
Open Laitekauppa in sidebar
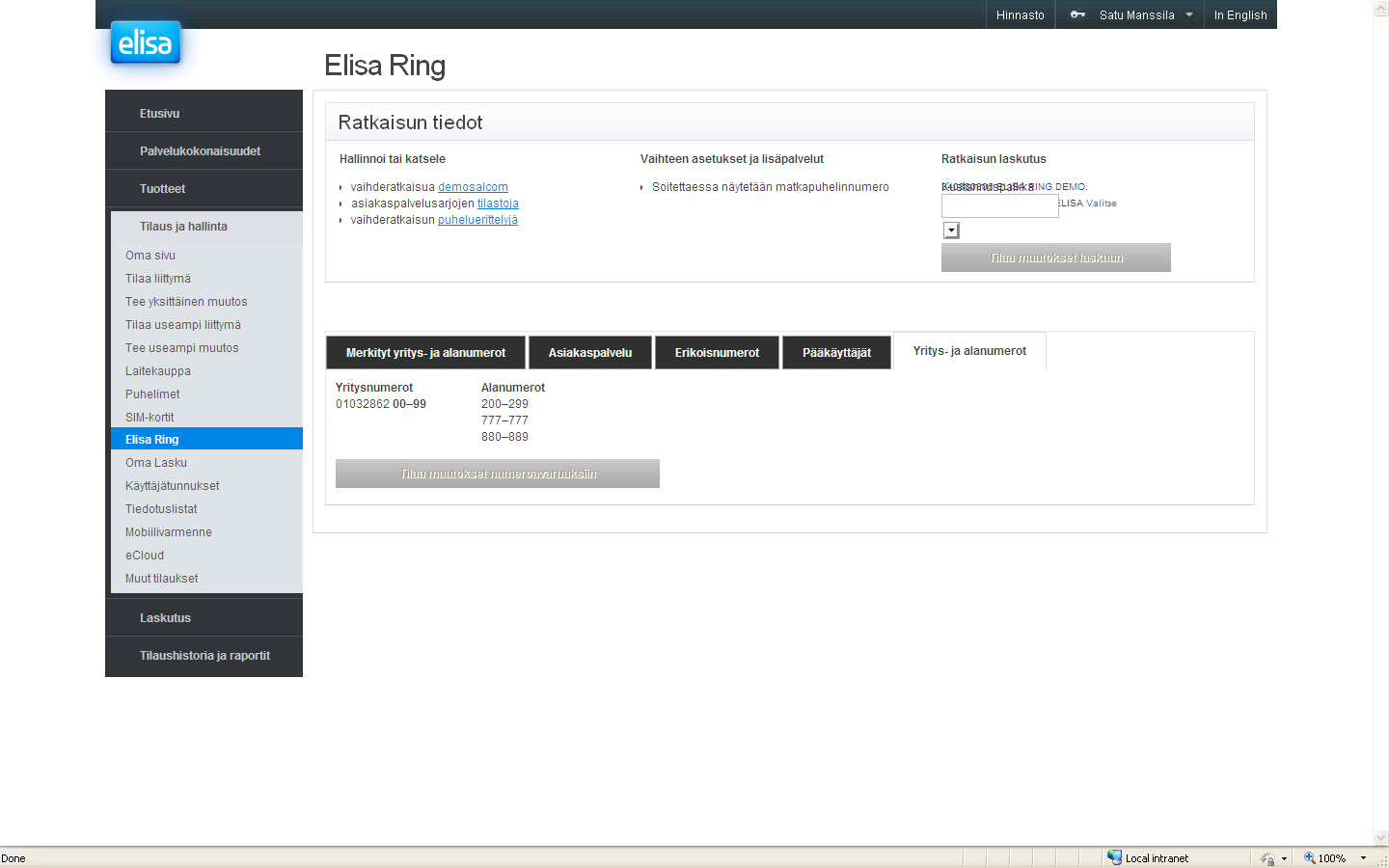(x=158, y=371)
